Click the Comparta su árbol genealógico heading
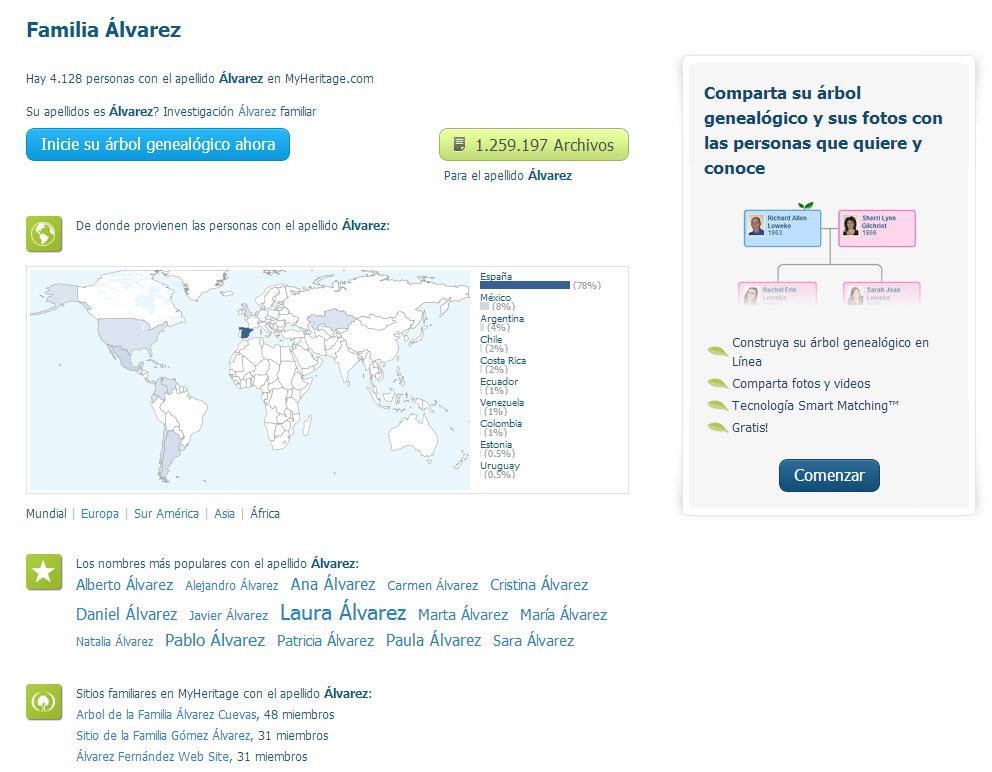The width and height of the screenshot is (992, 772). click(823, 130)
